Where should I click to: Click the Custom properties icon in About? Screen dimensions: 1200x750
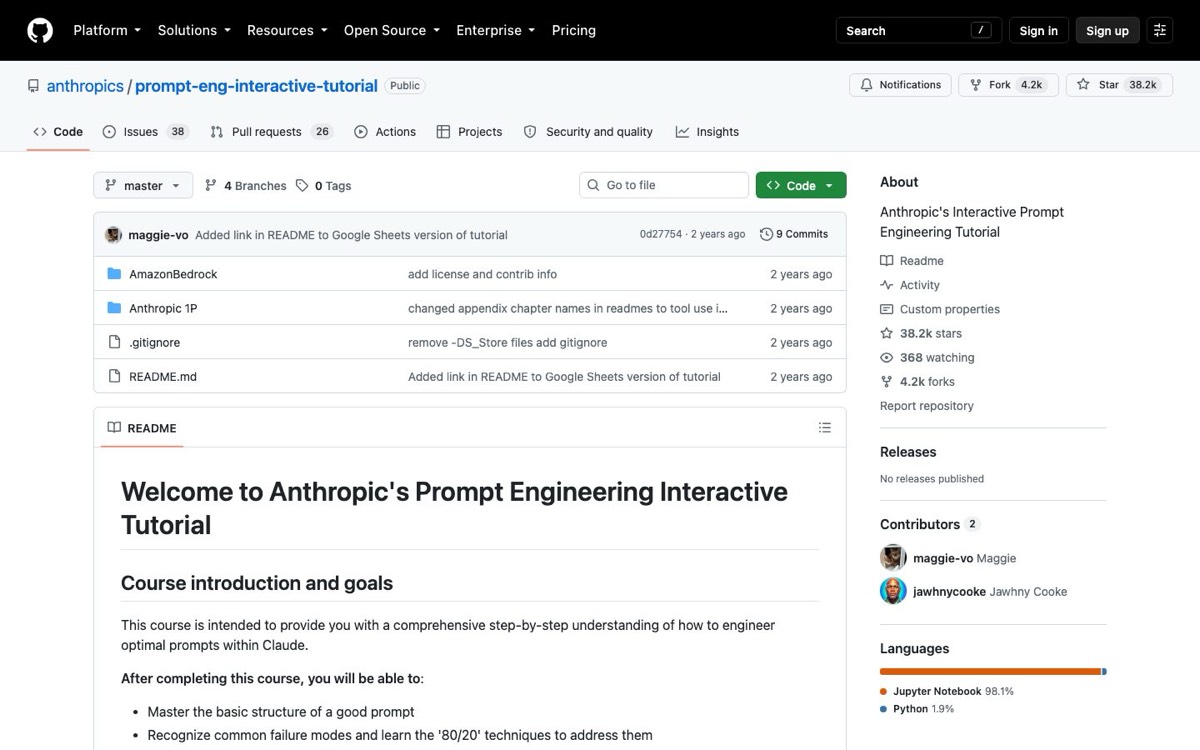pyautogui.click(x=886, y=309)
